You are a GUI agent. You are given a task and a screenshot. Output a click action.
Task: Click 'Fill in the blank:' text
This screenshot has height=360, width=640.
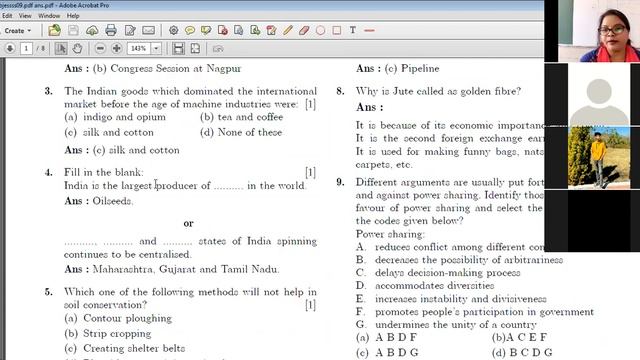(x=104, y=172)
